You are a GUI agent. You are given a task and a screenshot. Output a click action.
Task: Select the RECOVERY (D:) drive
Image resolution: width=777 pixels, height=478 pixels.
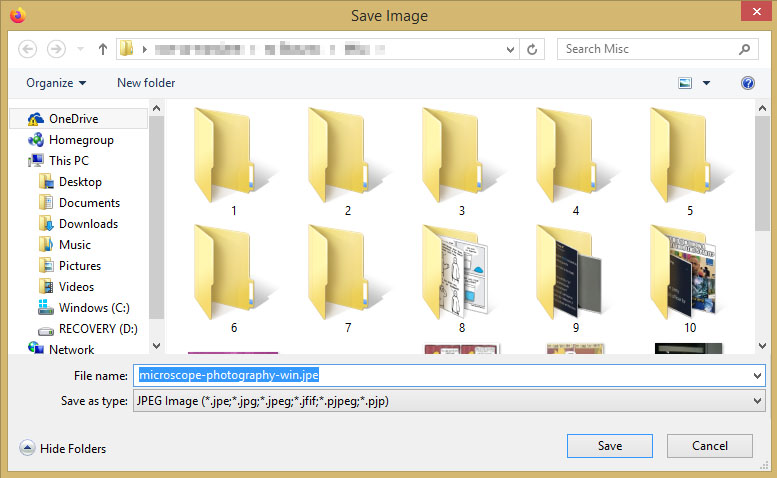click(x=98, y=329)
